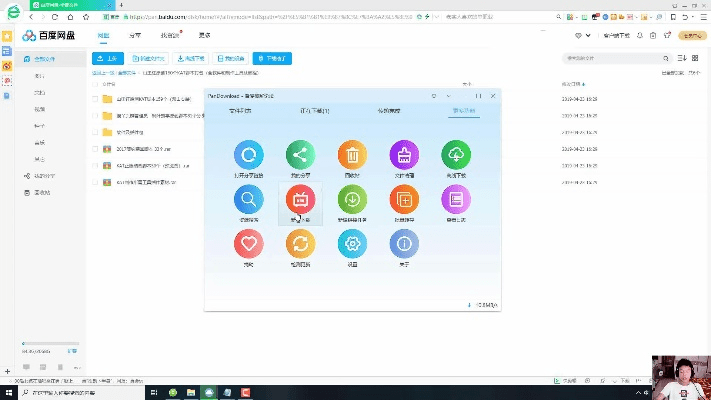
Task: Switch to the second PanDownload tab showing (1)
Action: [x=315, y=110]
